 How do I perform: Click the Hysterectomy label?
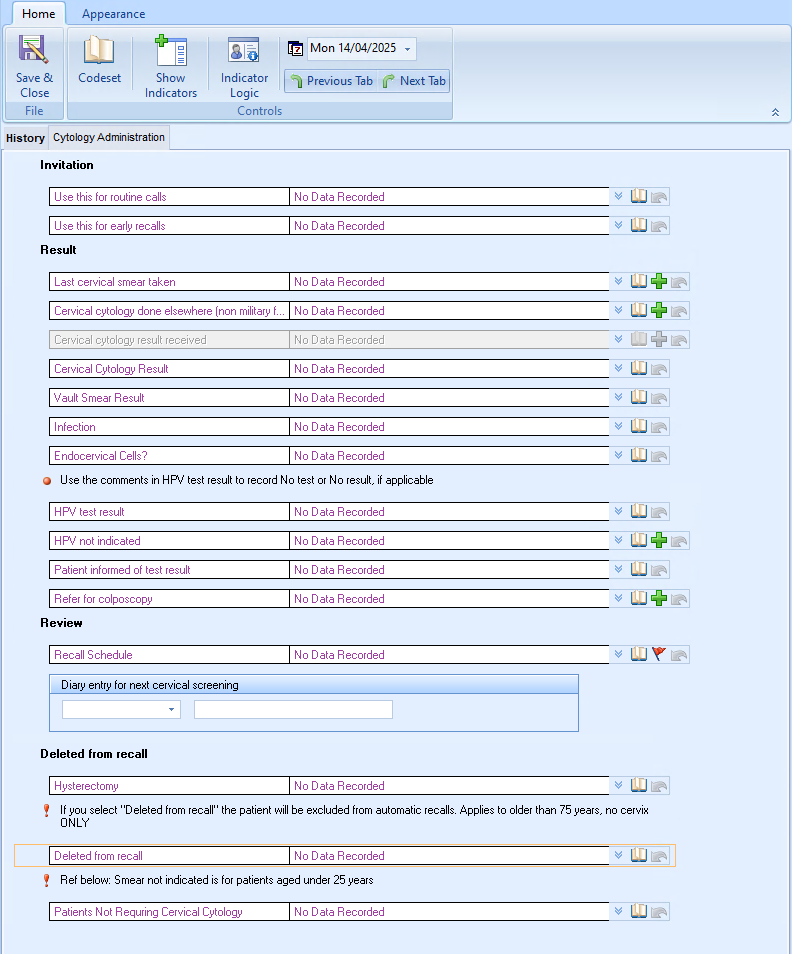click(x=86, y=785)
